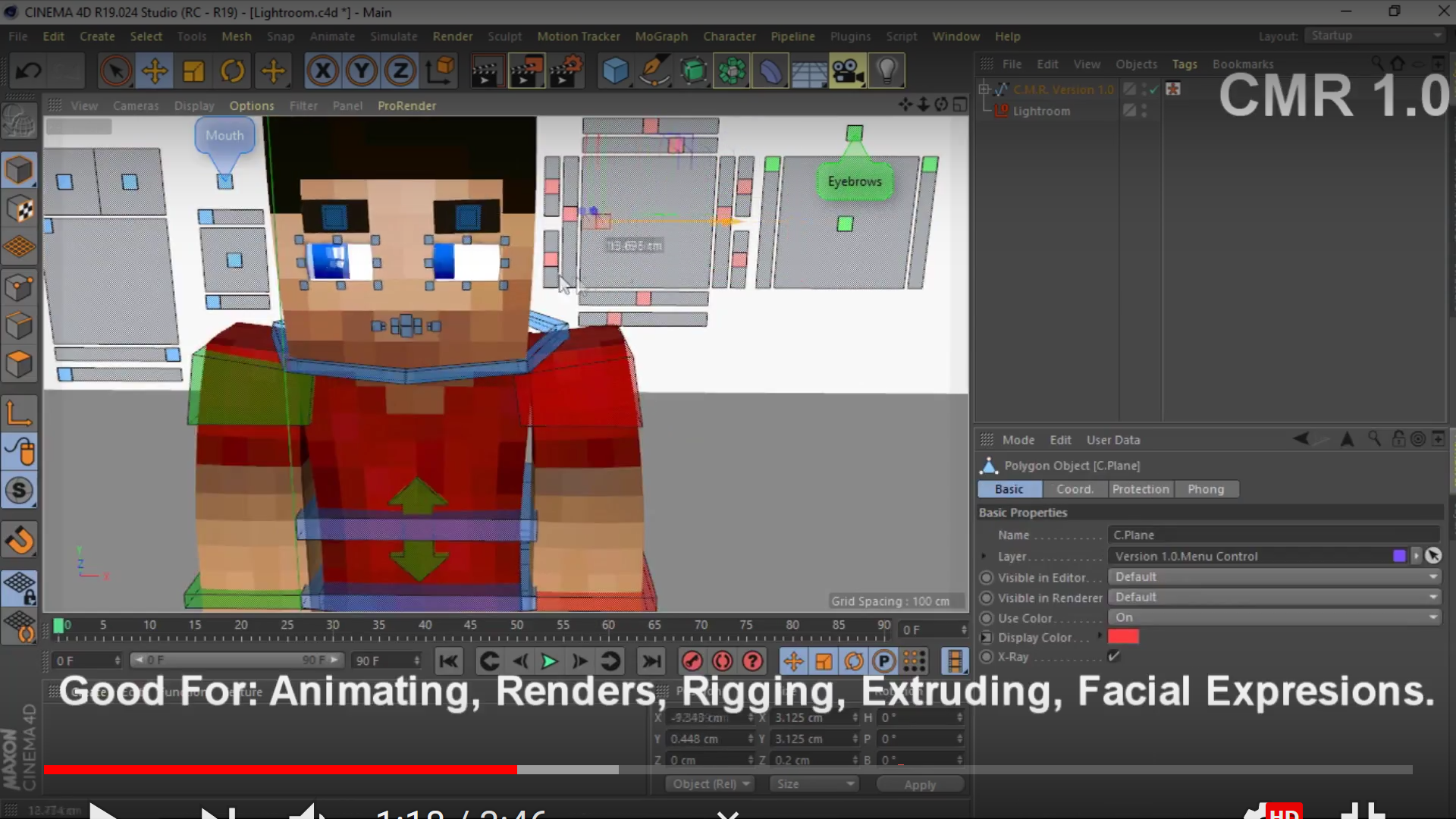The image size is (1456, 819).
Task: Toggle Visible in Renderer keyframe circle
Action: (987, 598)
